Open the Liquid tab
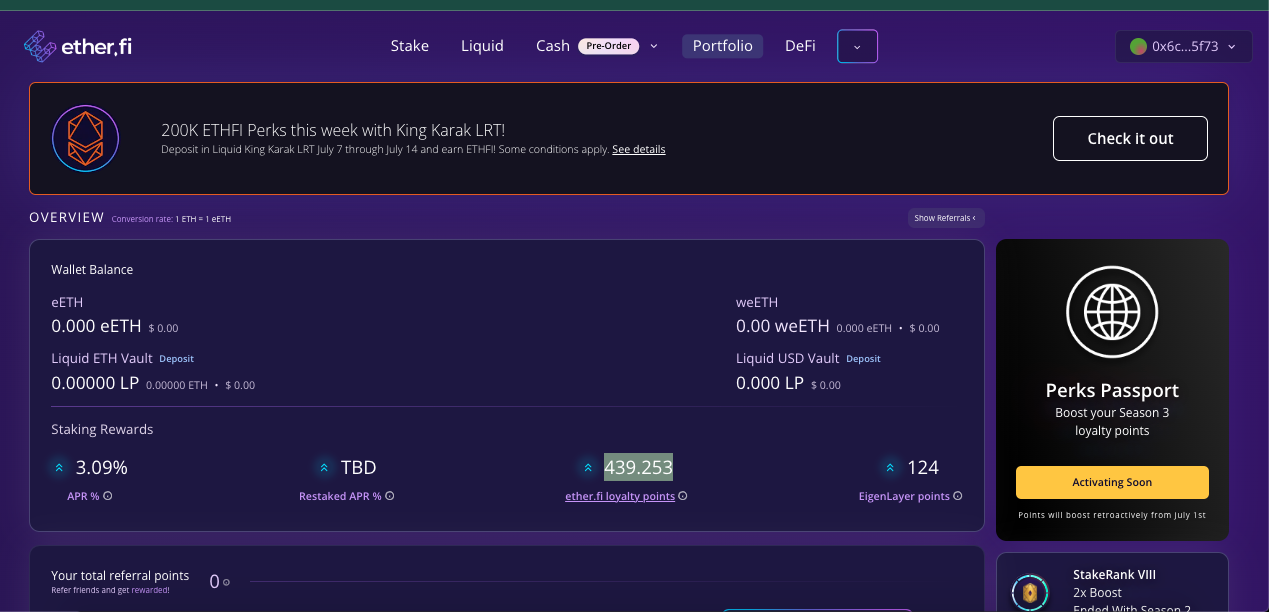This screenshot has height=612, width=1269. (482, 46)
